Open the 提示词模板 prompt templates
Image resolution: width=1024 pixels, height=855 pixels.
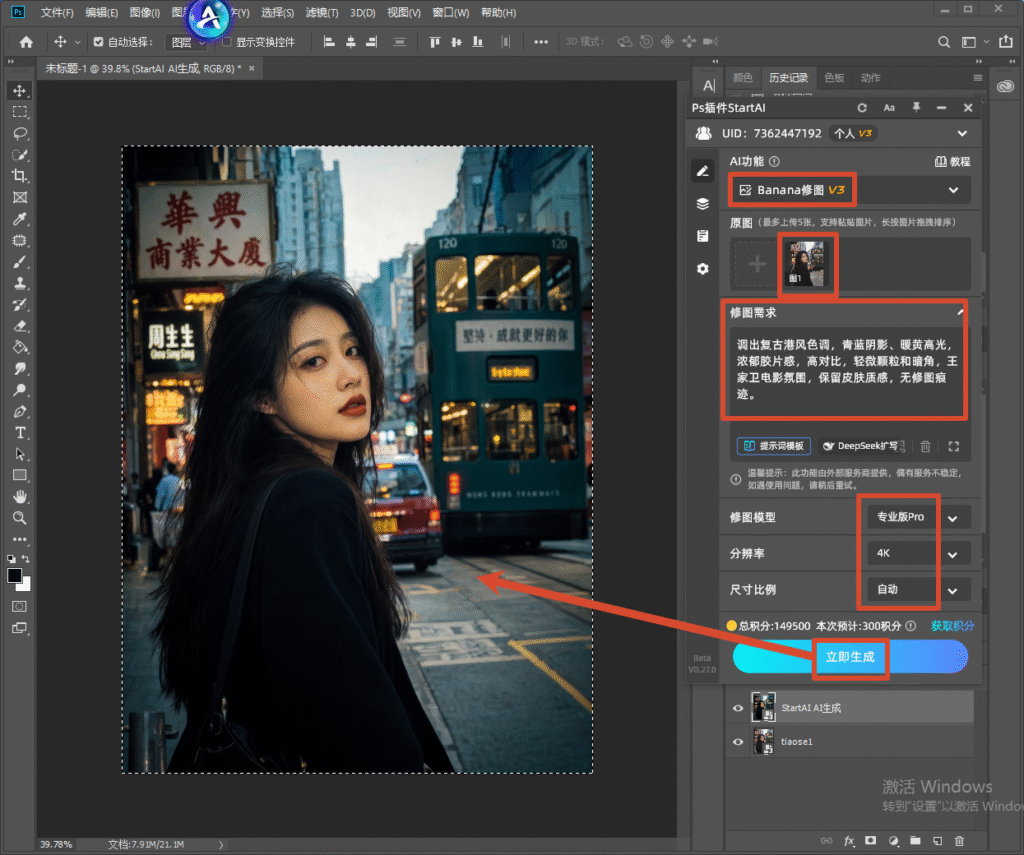(x=774, y=446)
